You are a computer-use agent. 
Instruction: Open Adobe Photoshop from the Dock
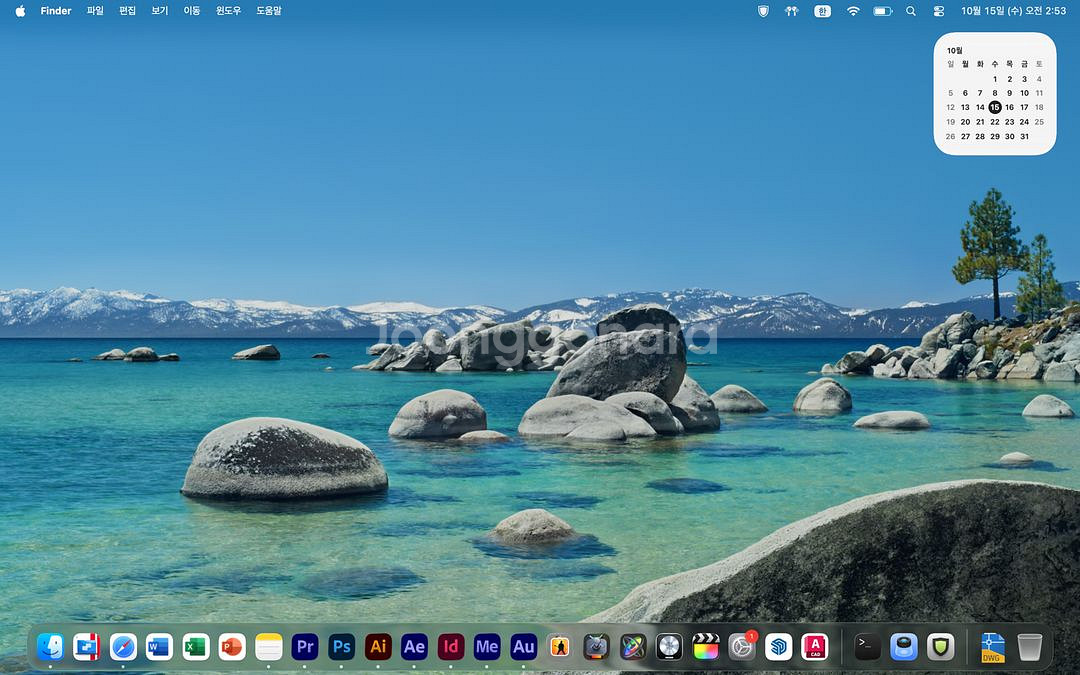tap(341, 647)
